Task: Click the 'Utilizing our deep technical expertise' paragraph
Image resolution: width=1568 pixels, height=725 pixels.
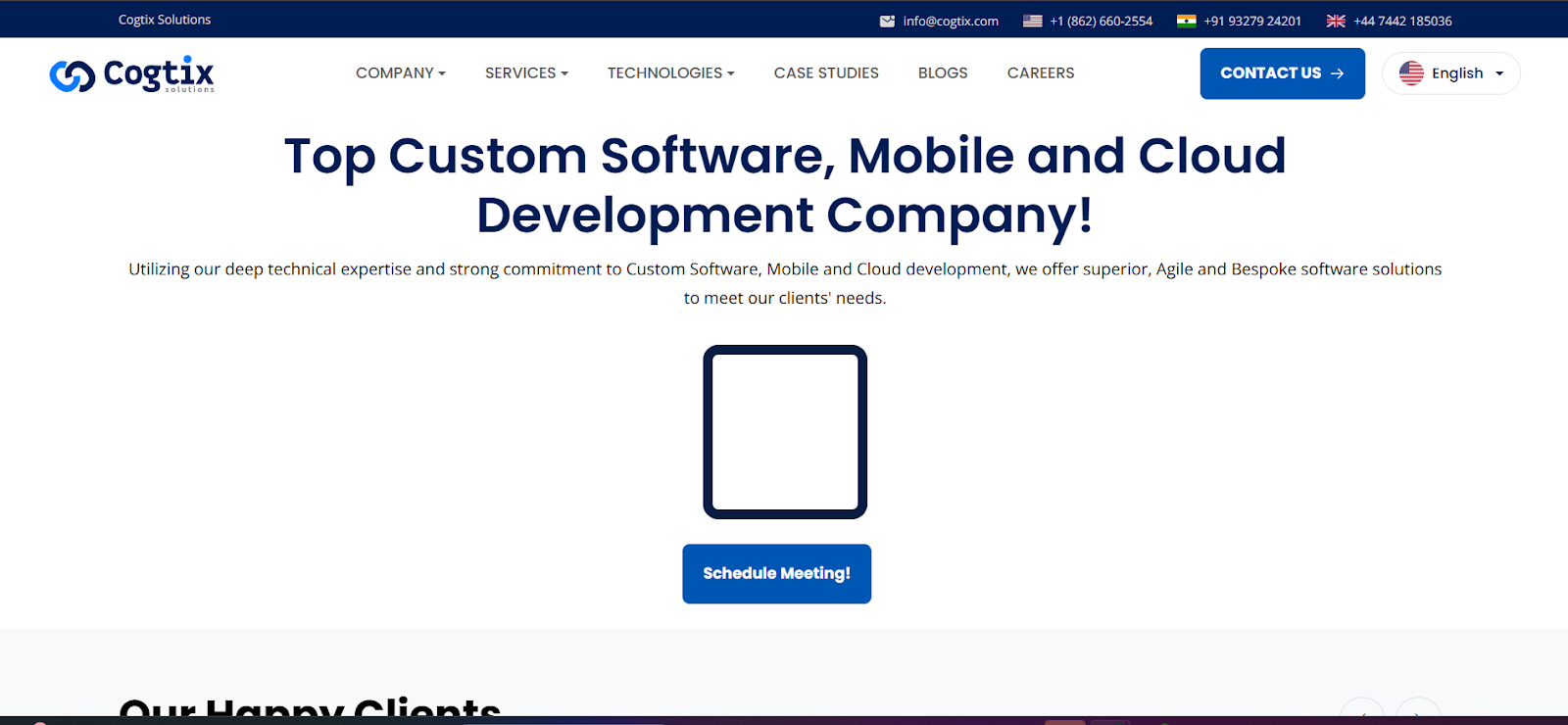Action: 785,283
